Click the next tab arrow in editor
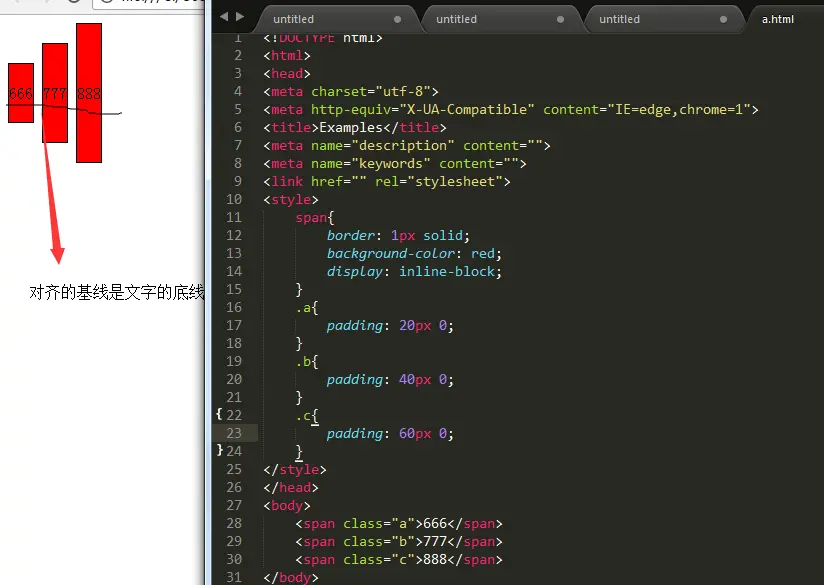 (x=240, y=17)
